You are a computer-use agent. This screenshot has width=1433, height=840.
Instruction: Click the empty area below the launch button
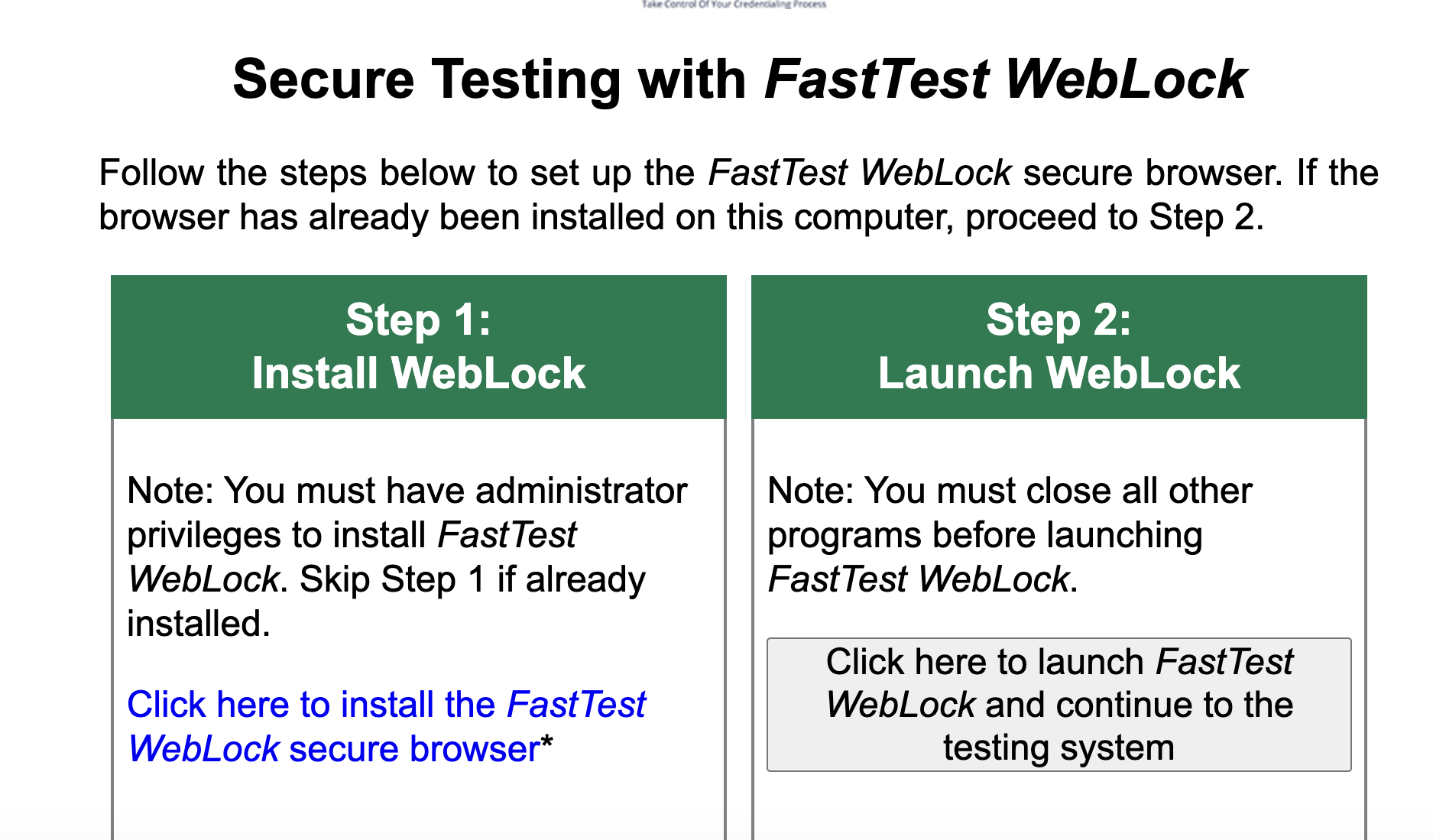click(1059, 806)
